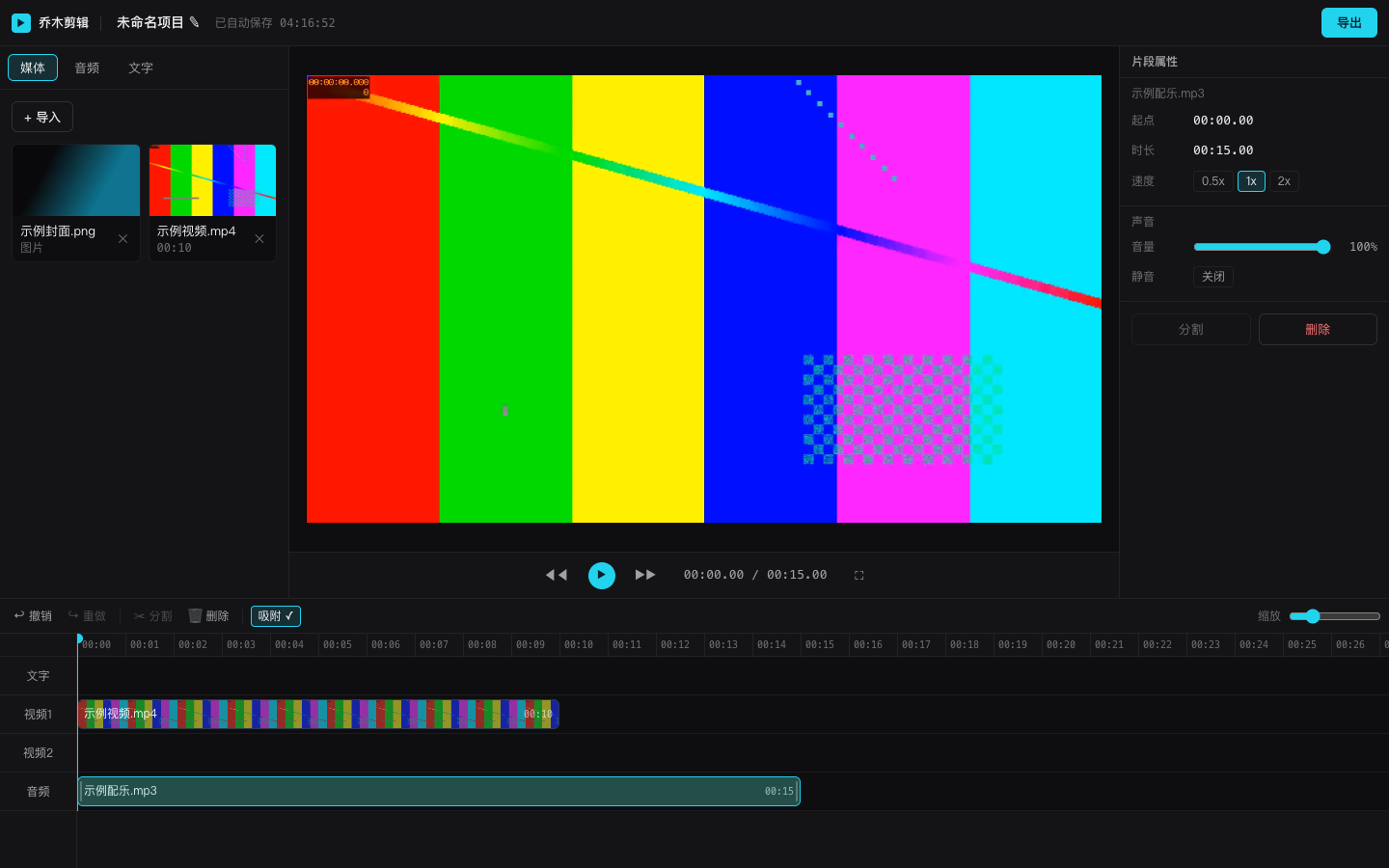
Task: Click the 视频2 track label
Action: tap(38, 753)
